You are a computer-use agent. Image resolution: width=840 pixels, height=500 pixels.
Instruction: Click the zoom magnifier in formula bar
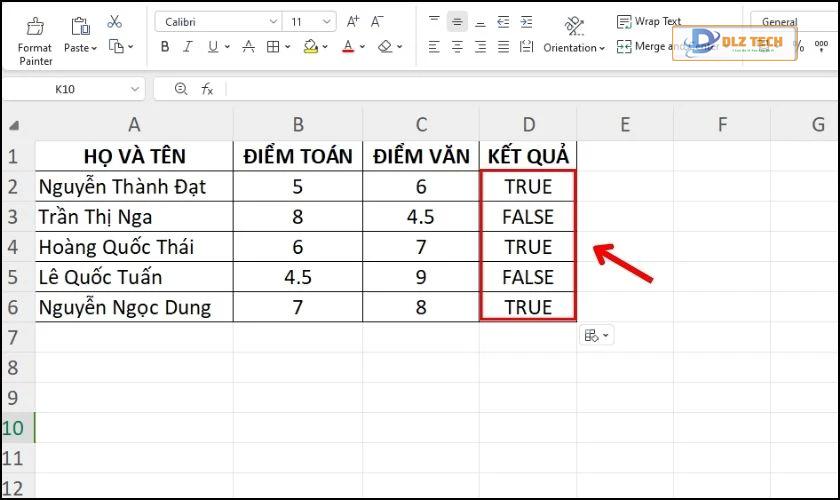coord(181,89)
